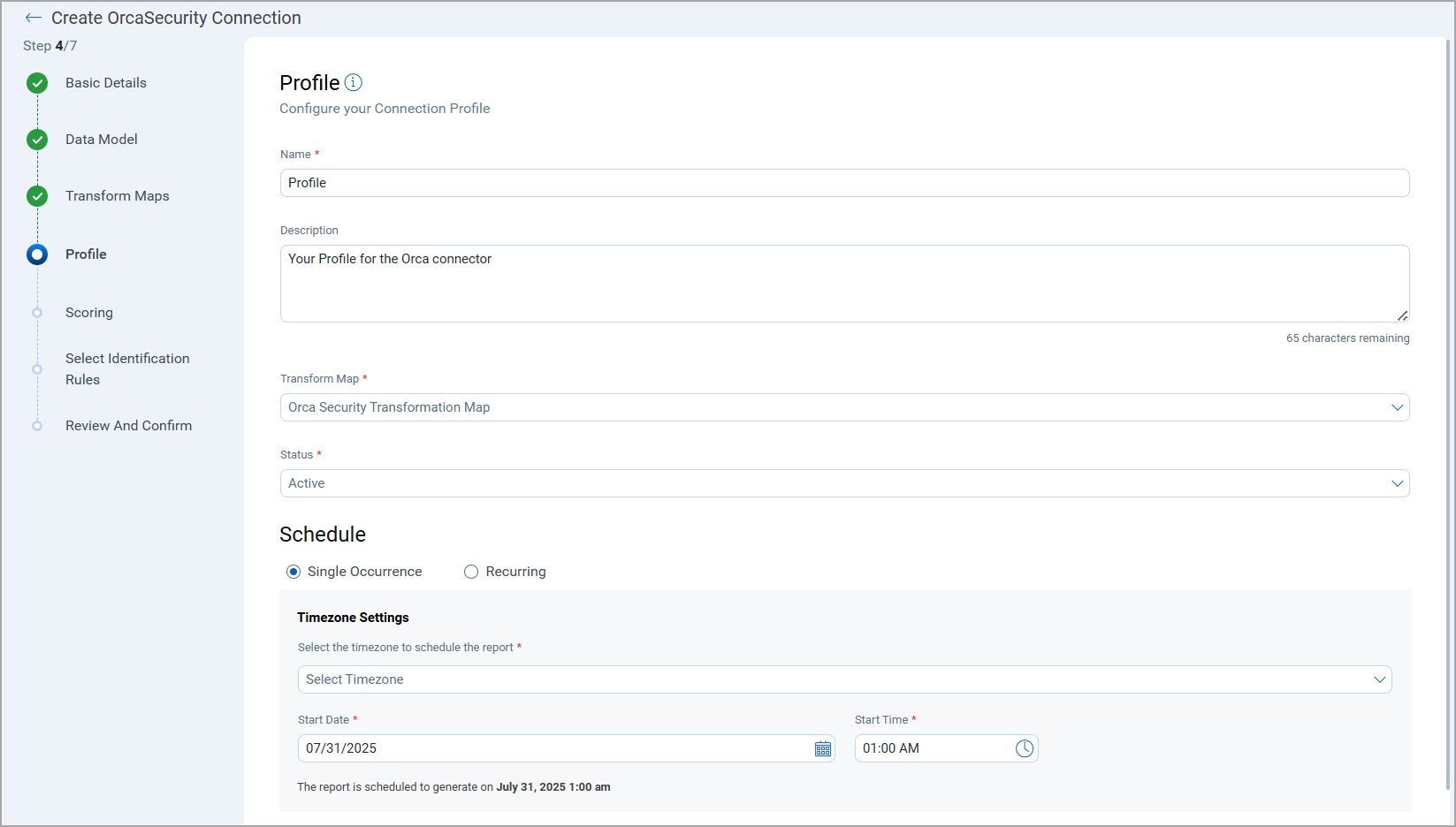Image resolution: width=1456 pixels, height=827 pixels.
Task: Open the Start Date calendar picker icon
Action: click(823, 749)
